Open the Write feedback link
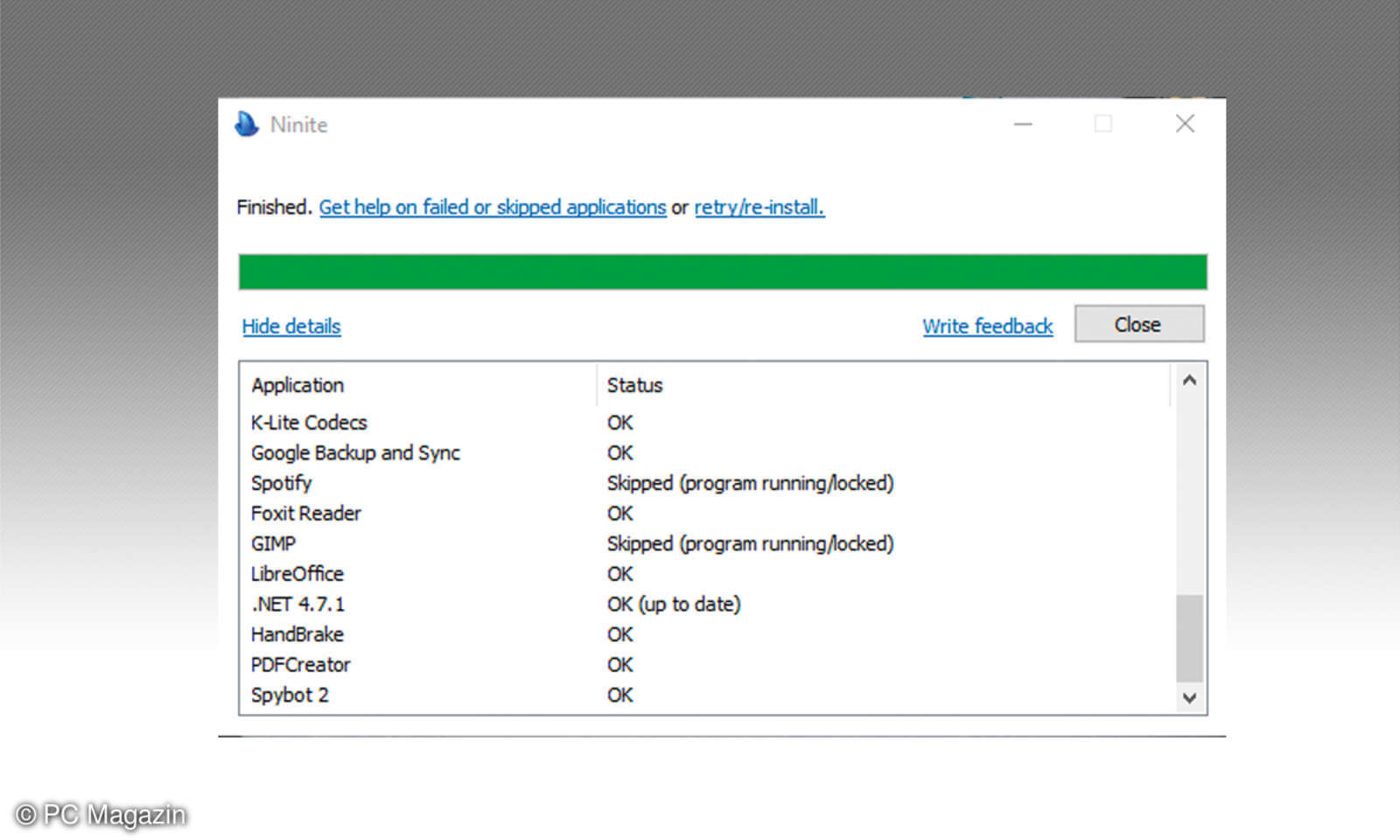The height and width of the screenshot is (840, 1400). point(987,325)
